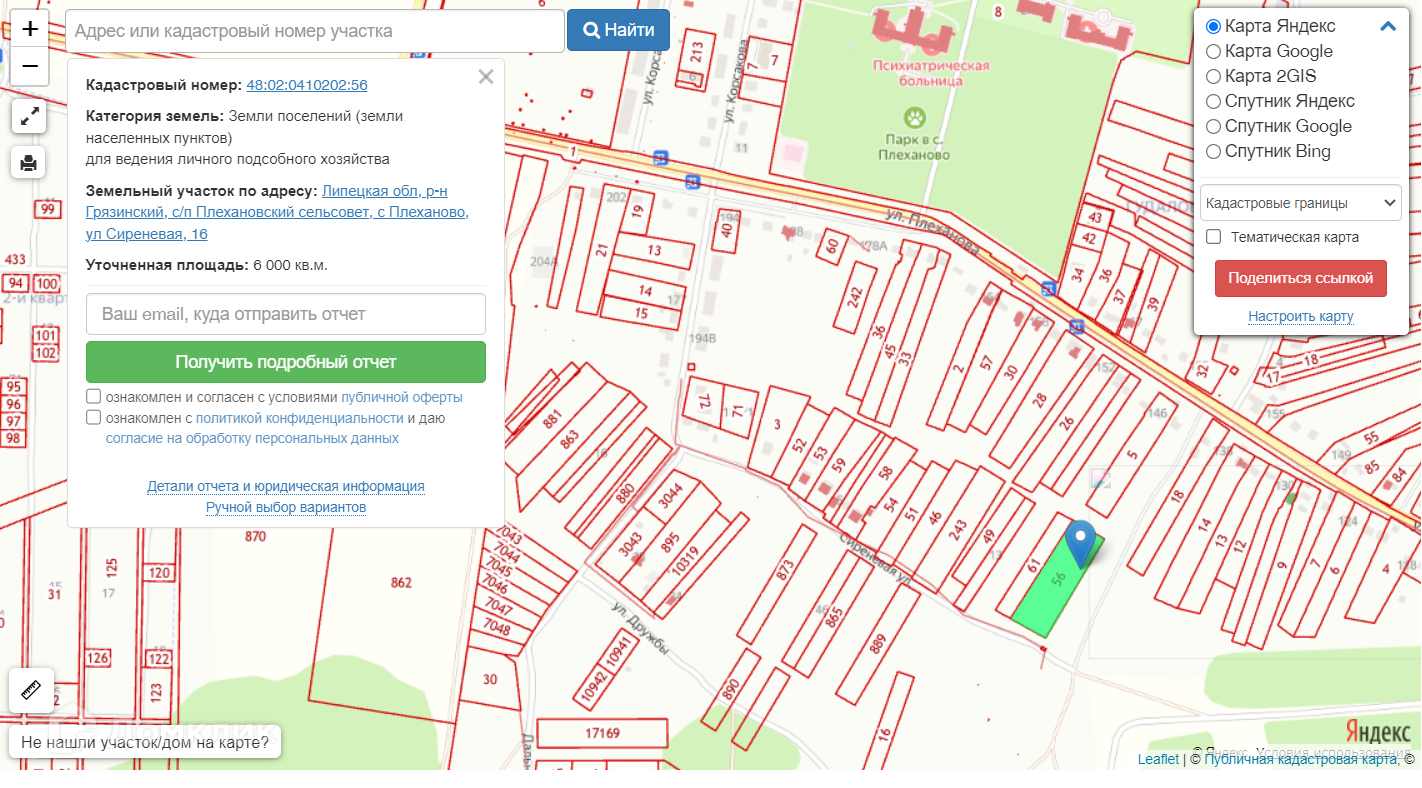
Task: Open Кадастровые границы dropdown
Action: (1300, 203)
